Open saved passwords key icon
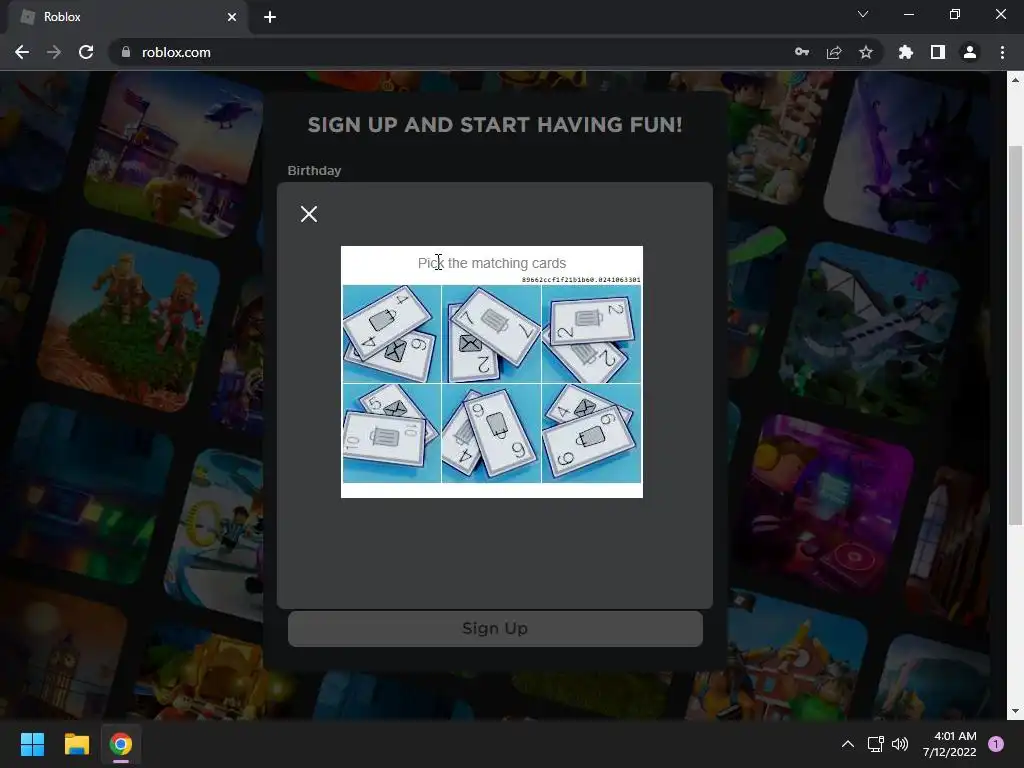Viewport: 1024px width, 768px height. click(x=802, y=52)
